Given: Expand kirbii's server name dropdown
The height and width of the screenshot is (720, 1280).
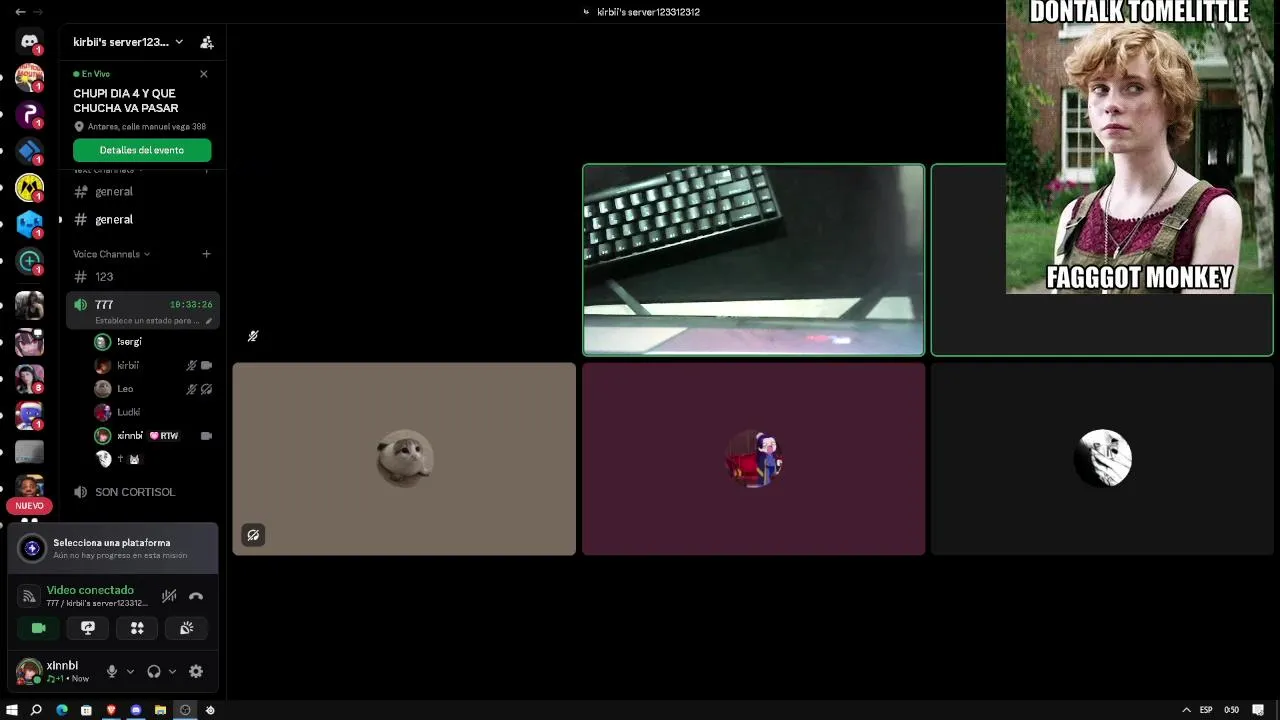Looking at the screenshot, I should (x=179, y=42).
